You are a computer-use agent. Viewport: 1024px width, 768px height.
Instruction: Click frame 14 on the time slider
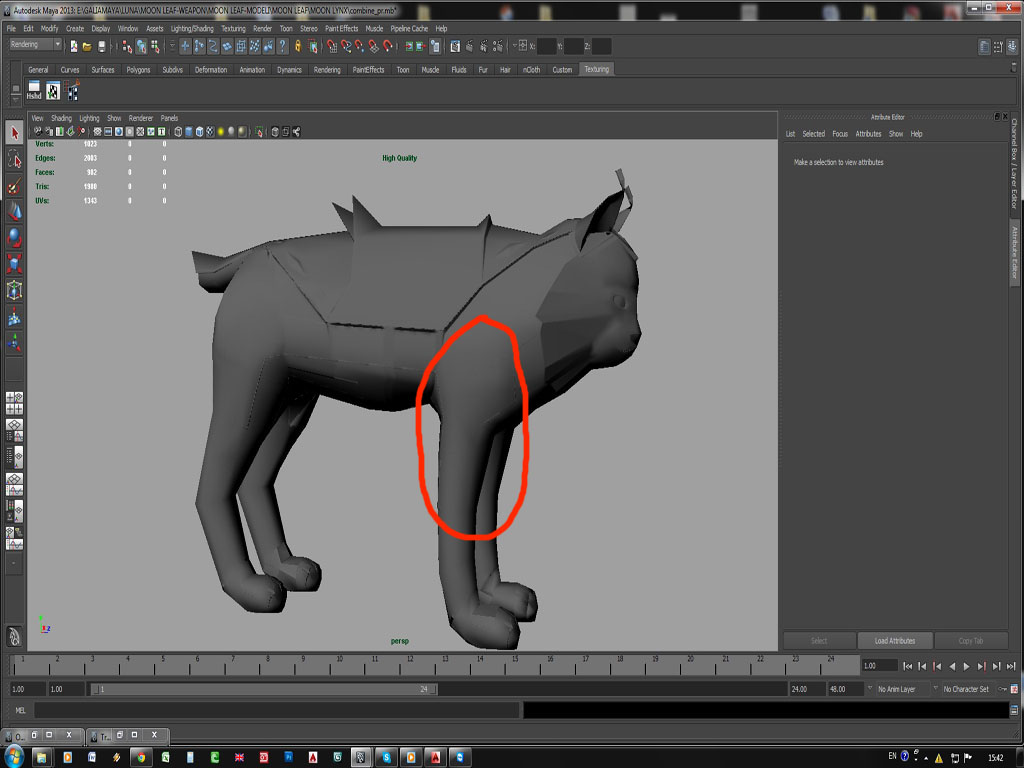pos(481,662)
